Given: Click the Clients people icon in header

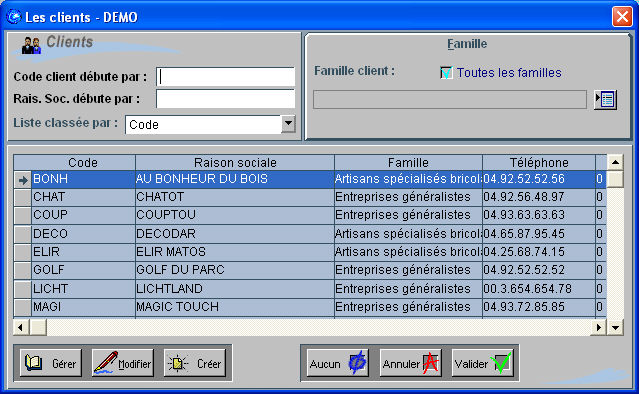Looking at the screenshot, I should coord(31,46).
